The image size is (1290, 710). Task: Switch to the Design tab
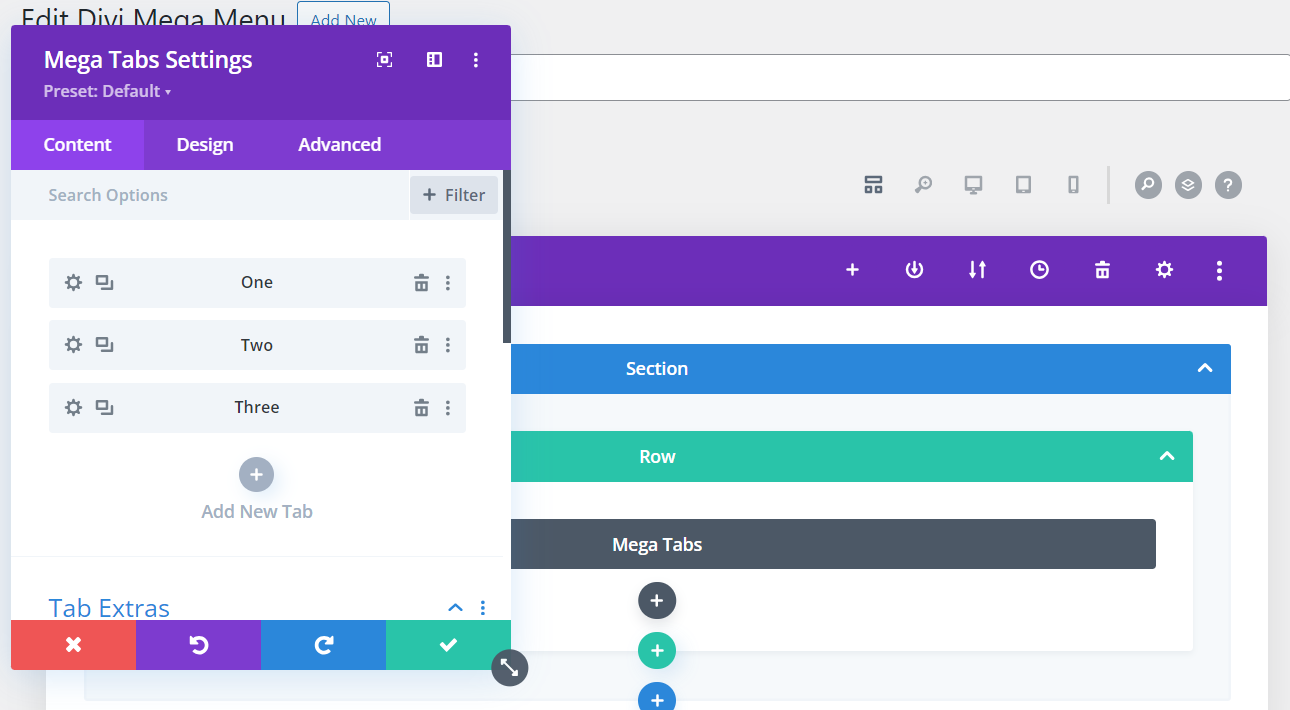[204, 144]
